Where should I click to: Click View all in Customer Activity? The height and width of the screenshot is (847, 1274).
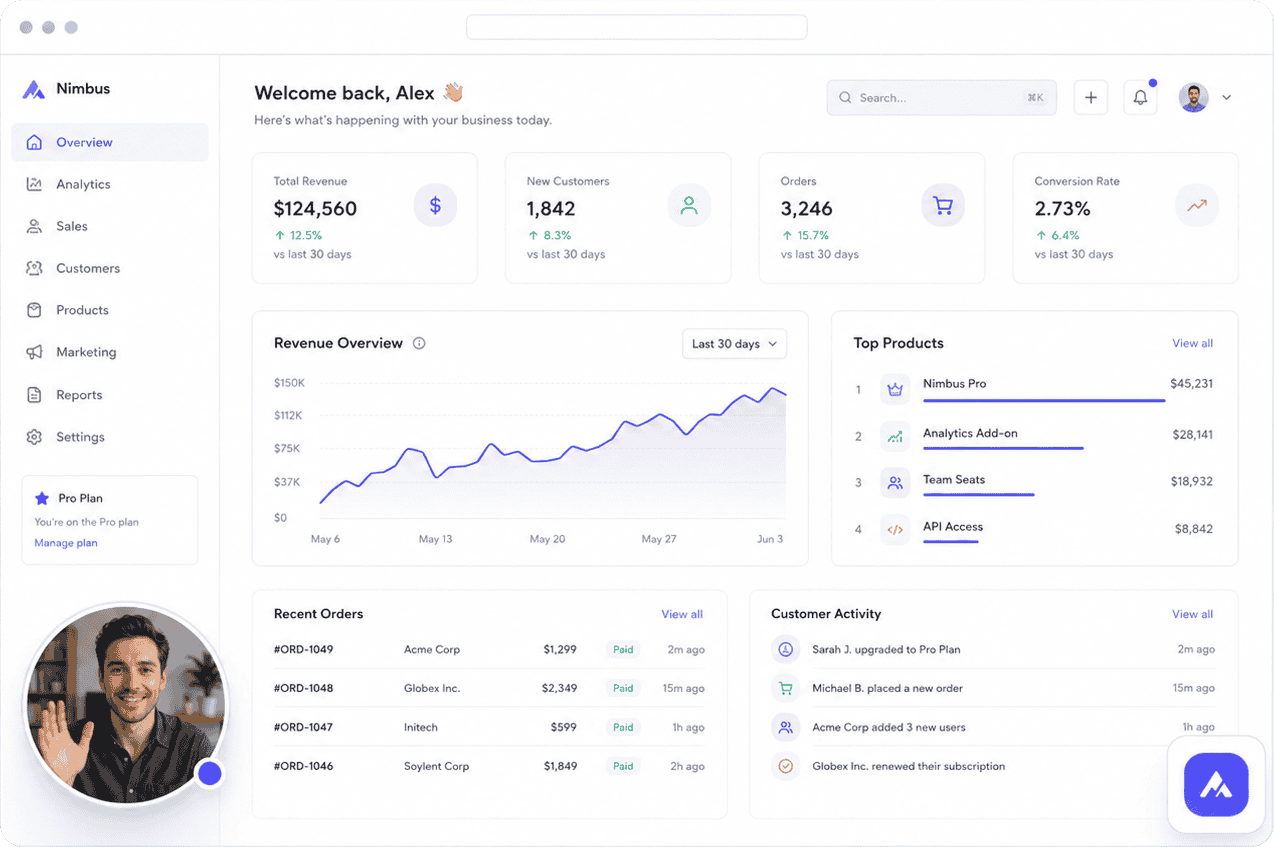click(1192, 614)
